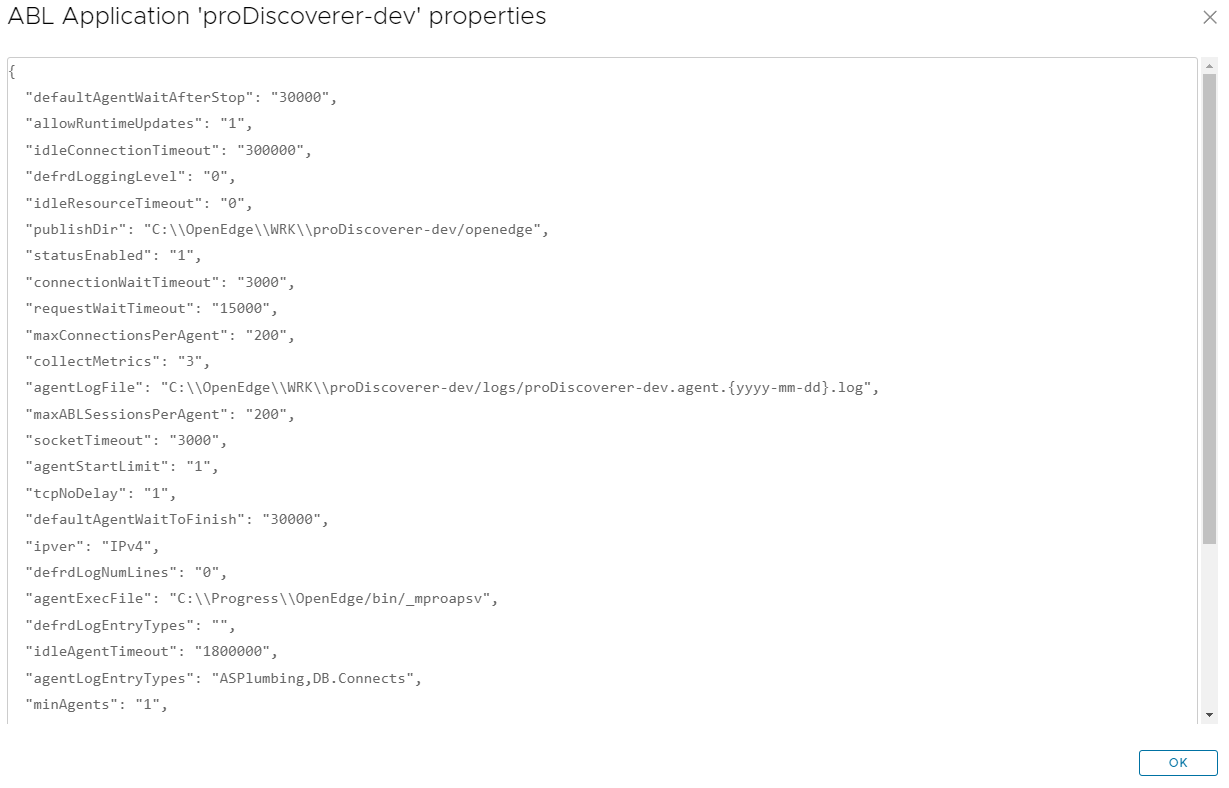Click the defaultAgentWaitAfterStop property key

coord(139,98)
